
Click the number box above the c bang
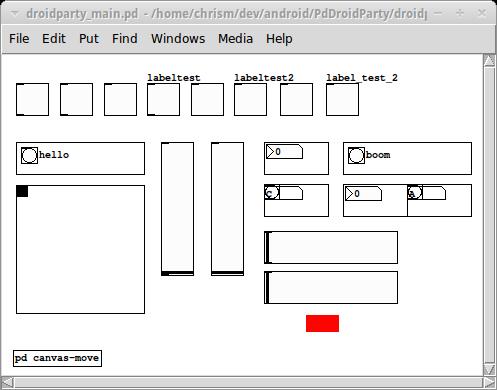coord(284,152)
